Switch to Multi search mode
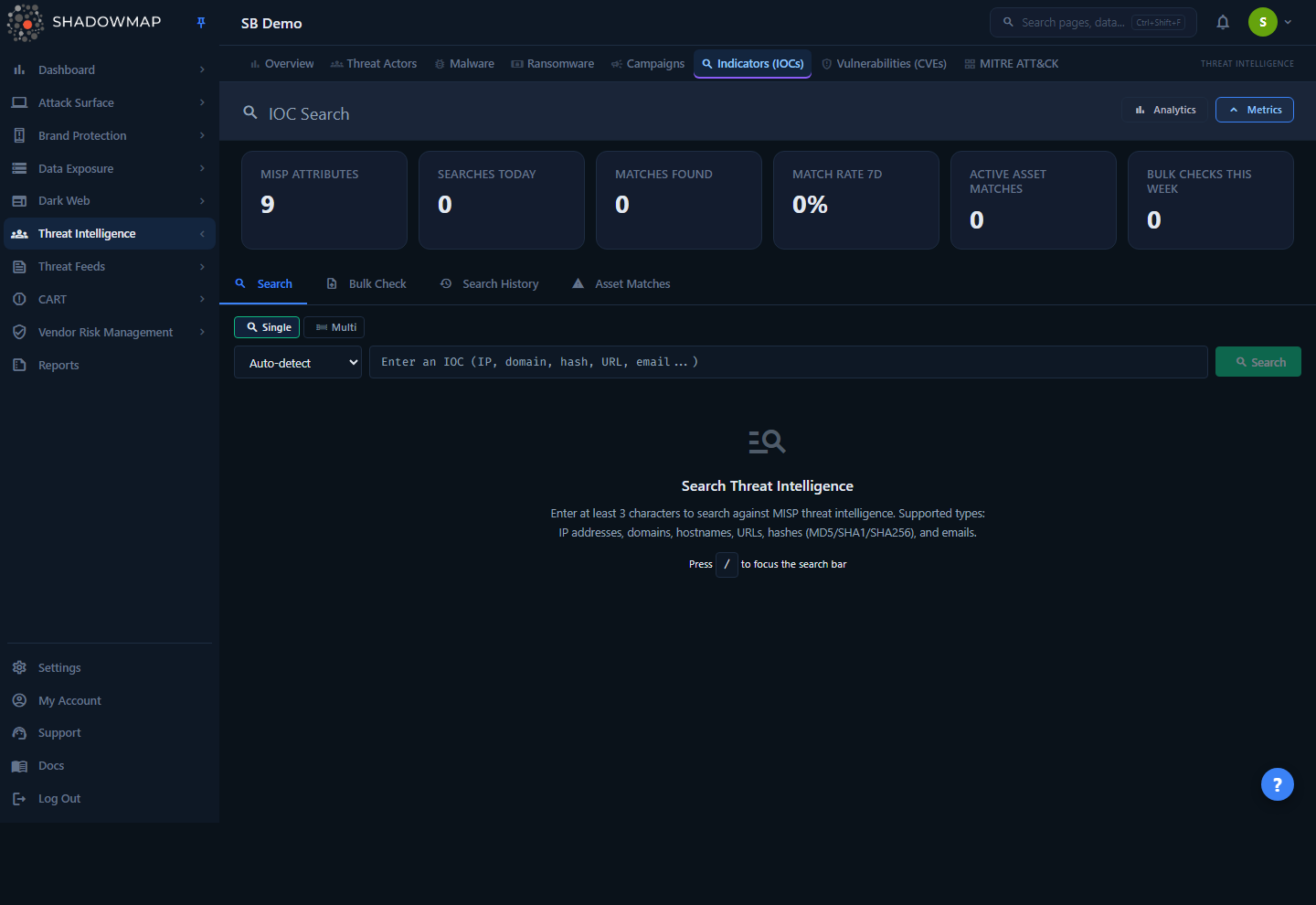Screen dimensions: 1316x905 click(x=334, y=327)
